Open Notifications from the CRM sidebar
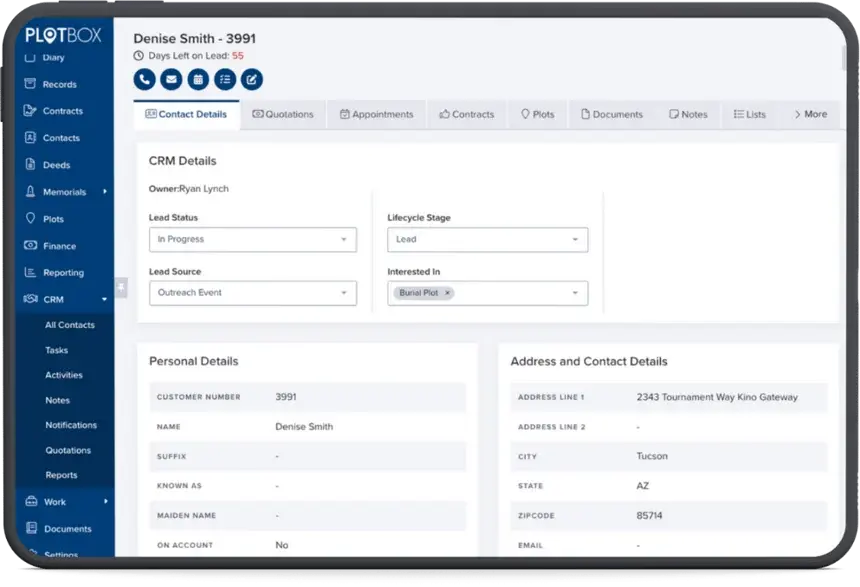This screenshot has height=587, width=860. [70, 425]
